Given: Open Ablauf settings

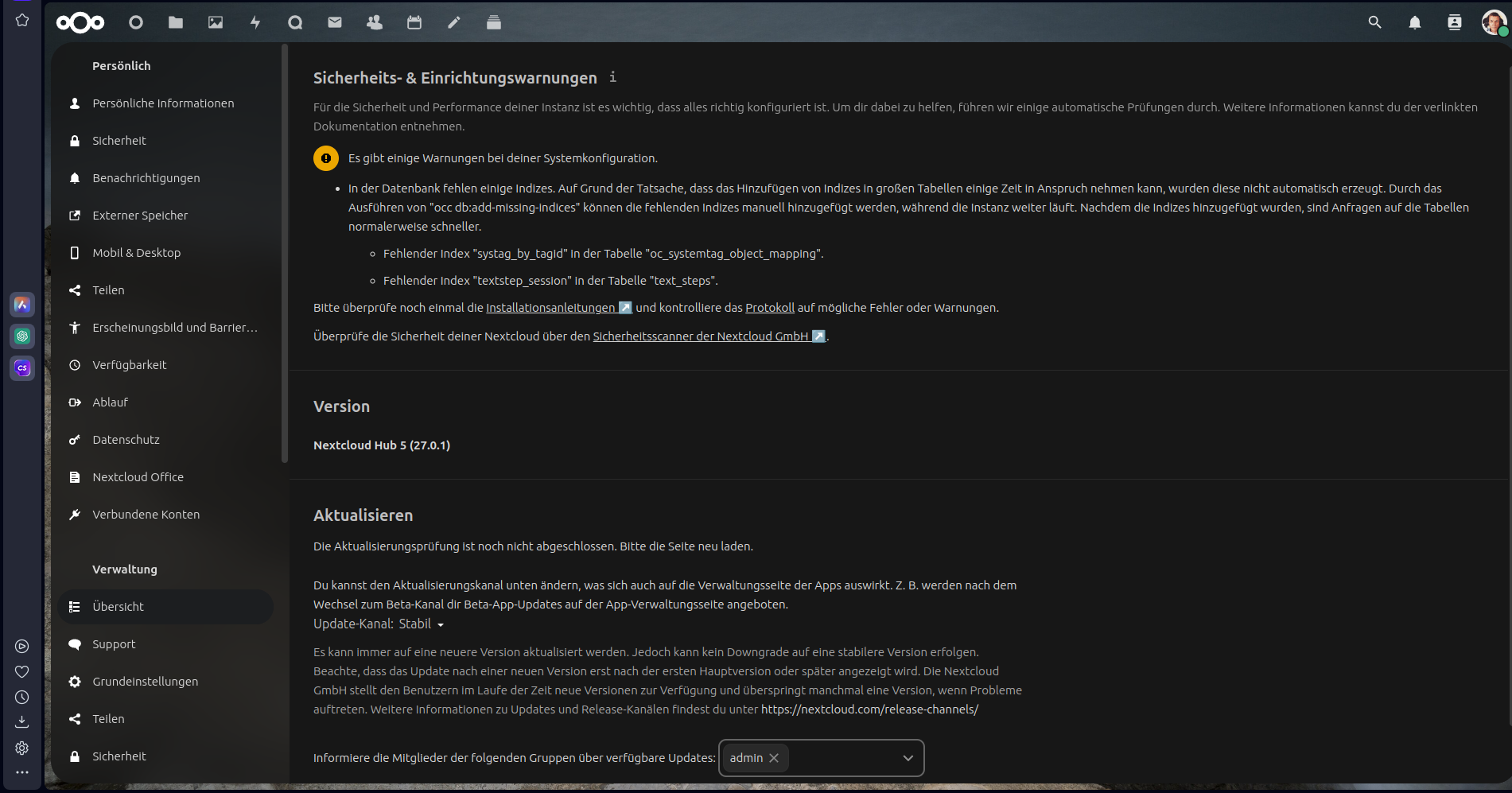Looking at the screenshot, I should point(165,402).
